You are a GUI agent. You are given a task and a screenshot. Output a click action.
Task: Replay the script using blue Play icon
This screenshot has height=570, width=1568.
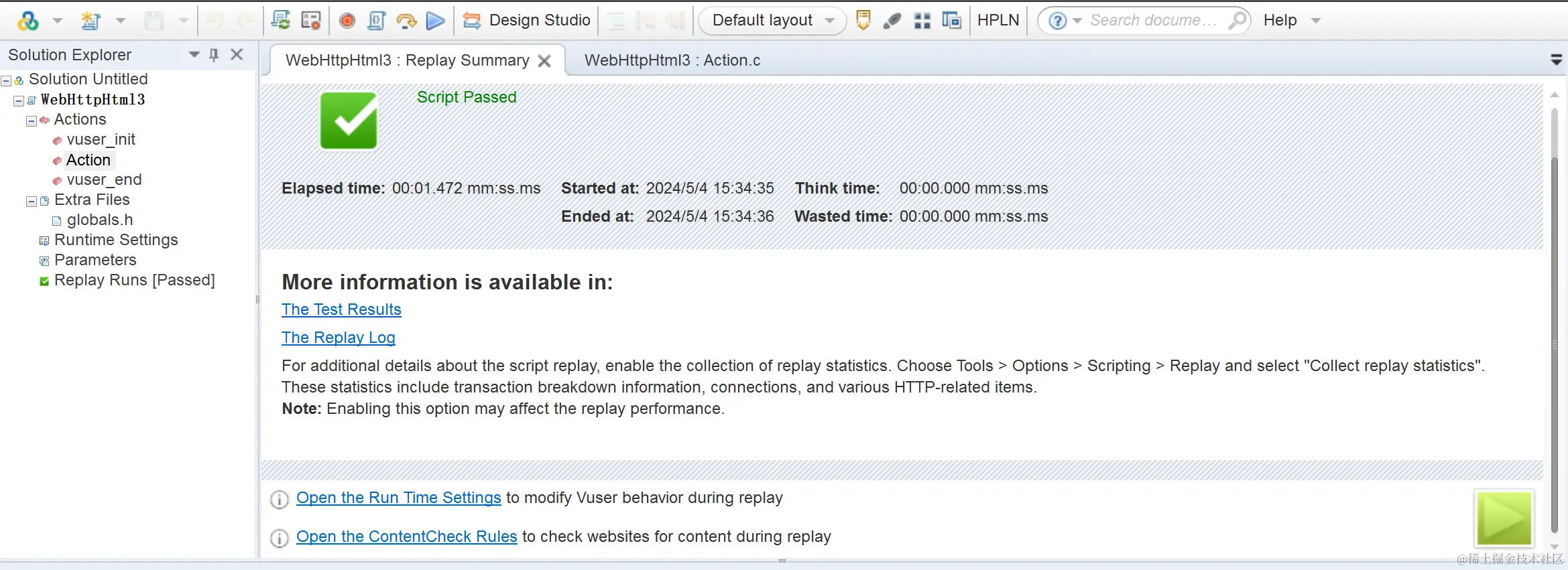436,21
